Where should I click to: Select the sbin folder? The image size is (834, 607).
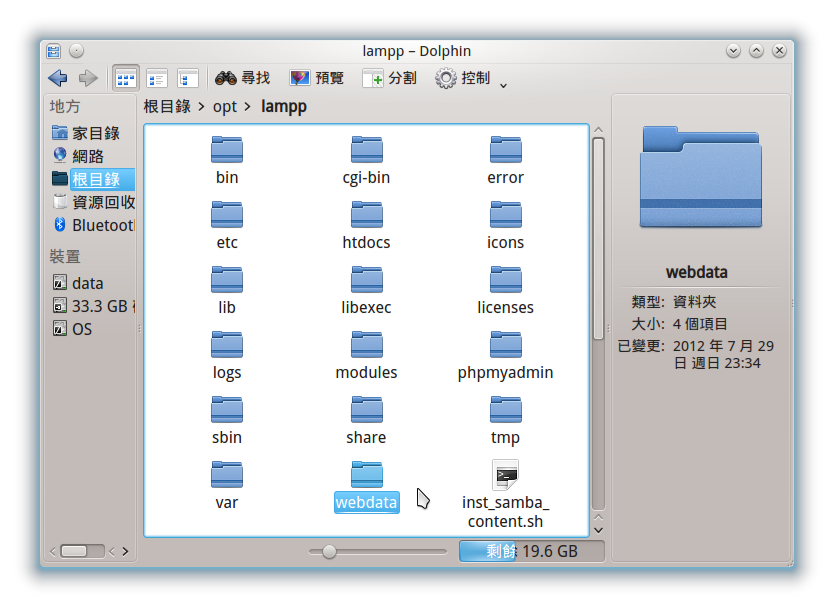[227, 420]
